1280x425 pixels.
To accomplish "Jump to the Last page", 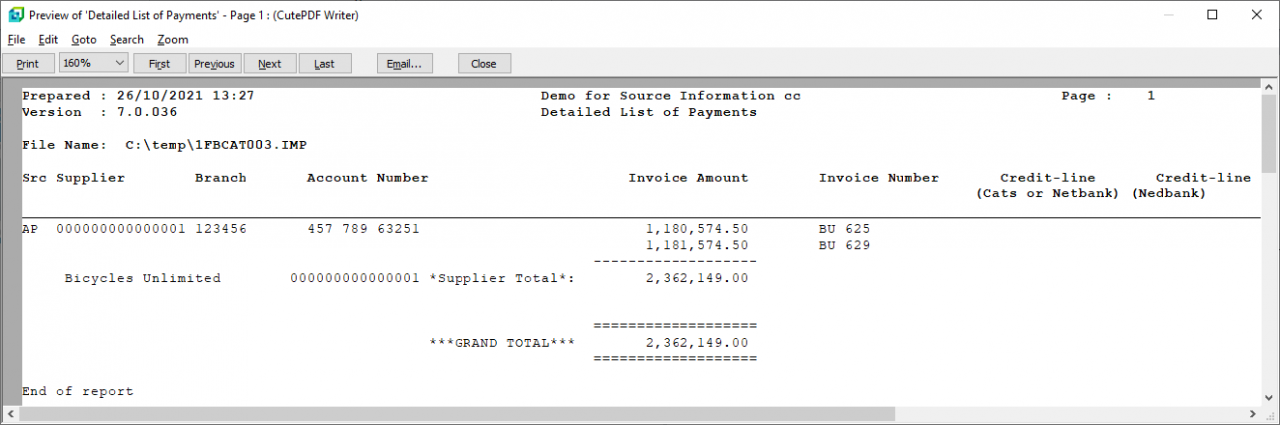I will tap(324, 64).
